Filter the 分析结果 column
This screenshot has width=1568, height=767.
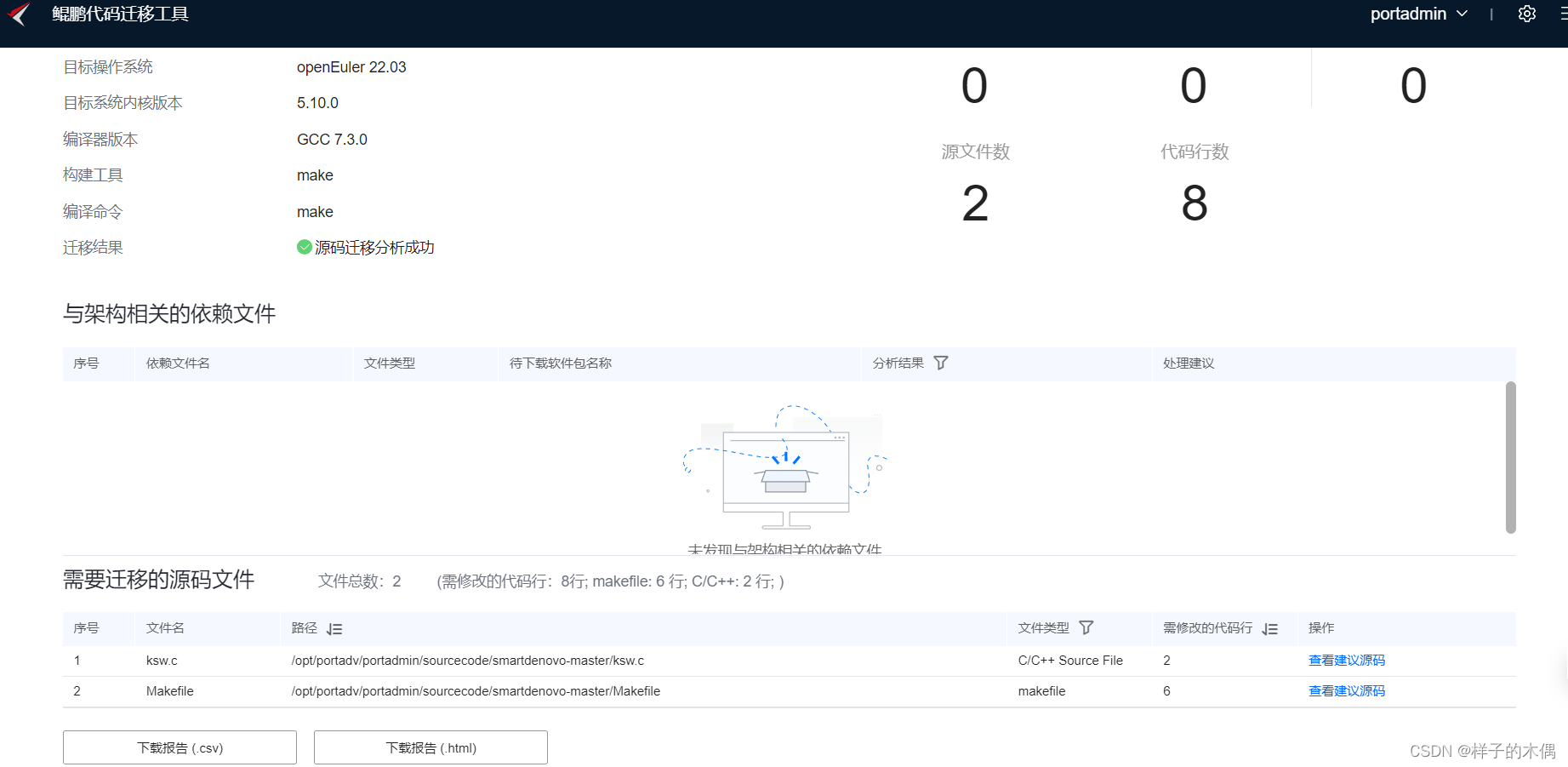(941, 363)
